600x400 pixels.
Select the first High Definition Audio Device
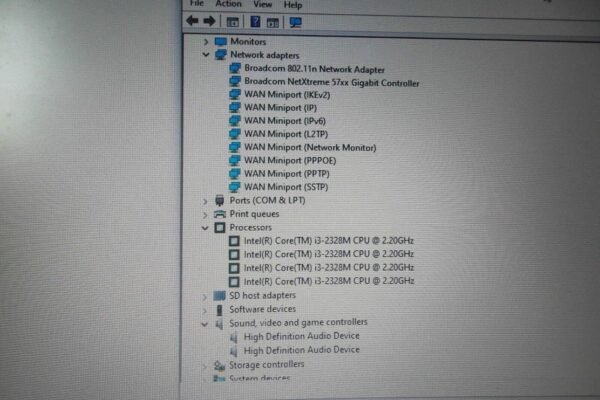(x=302, y=336)
